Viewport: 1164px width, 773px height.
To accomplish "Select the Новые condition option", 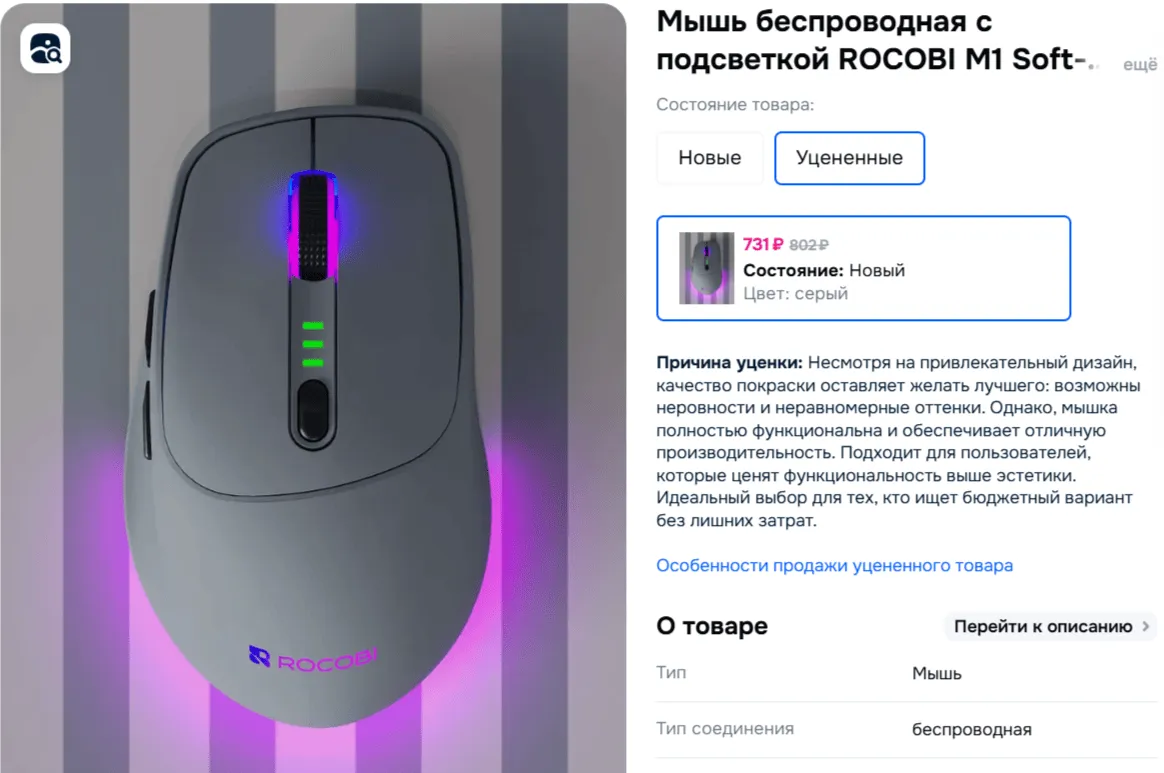I will (x=709, y=157).
